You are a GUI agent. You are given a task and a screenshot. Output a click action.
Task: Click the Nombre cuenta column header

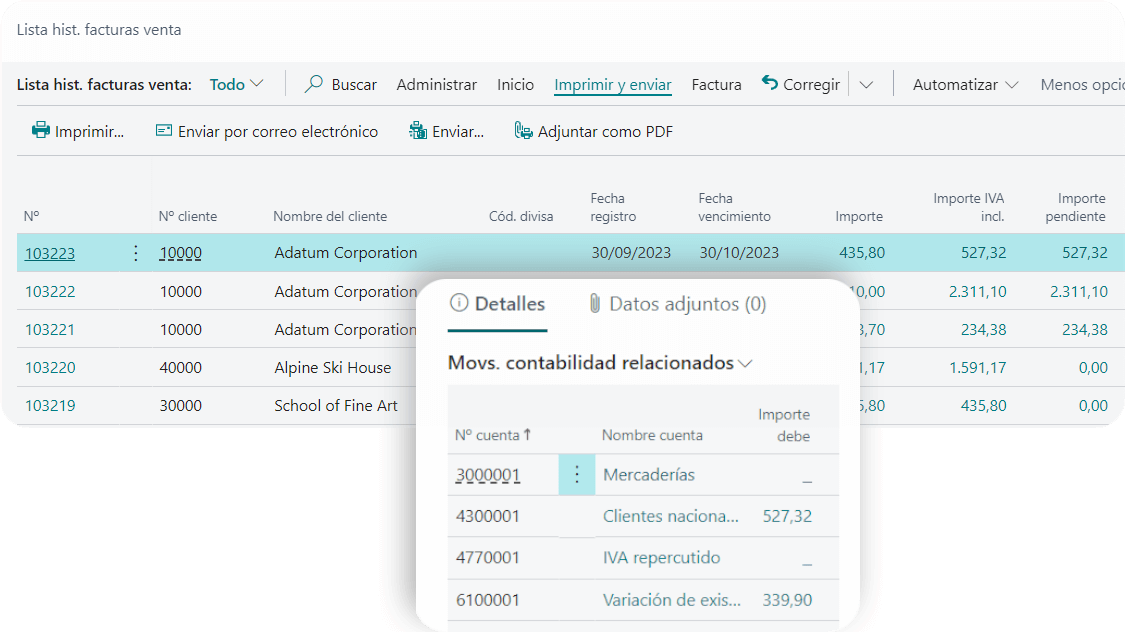click(x=652, y=435)
